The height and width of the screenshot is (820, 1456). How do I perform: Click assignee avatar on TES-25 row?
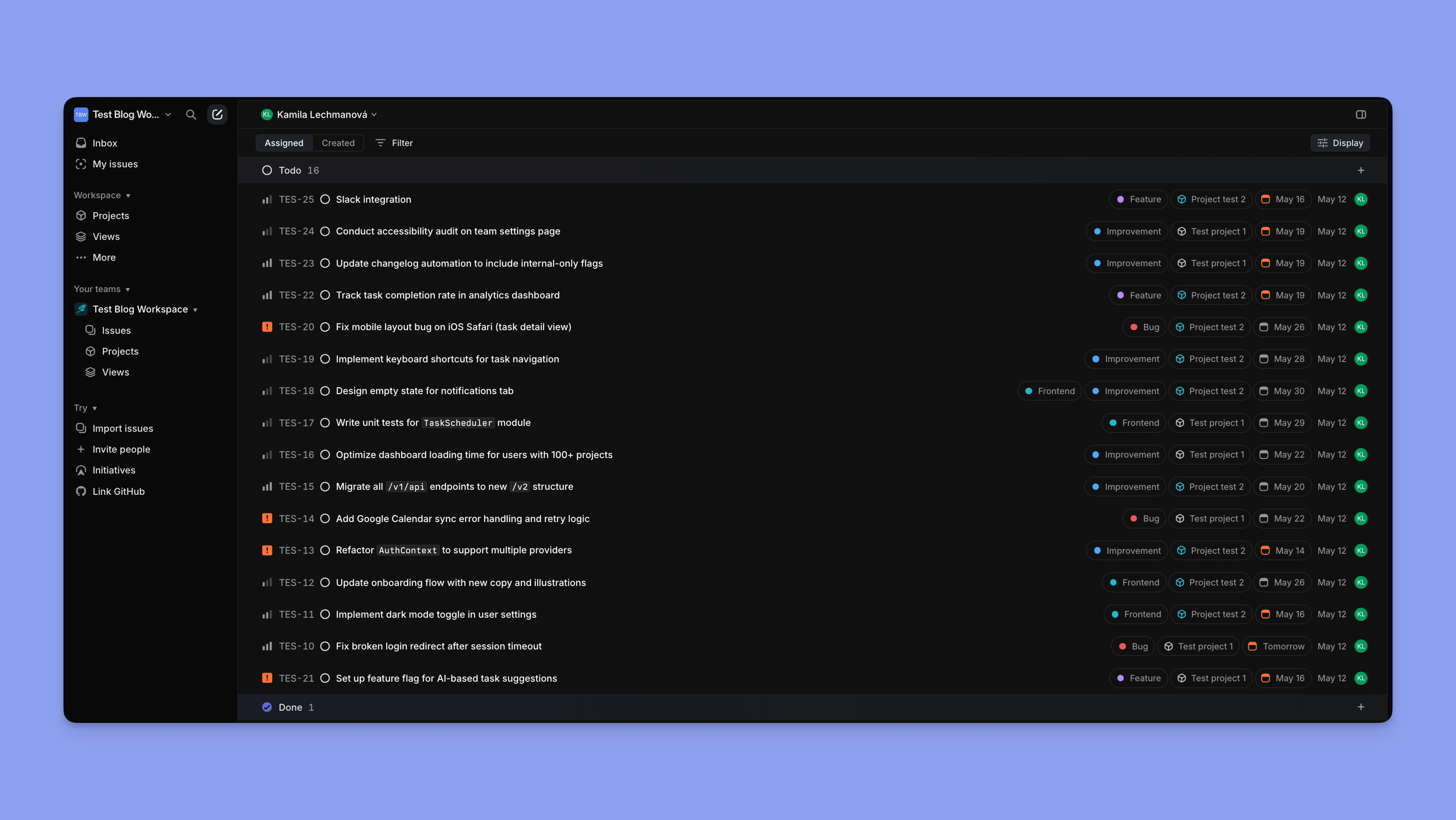click(x=1361, y=199)
